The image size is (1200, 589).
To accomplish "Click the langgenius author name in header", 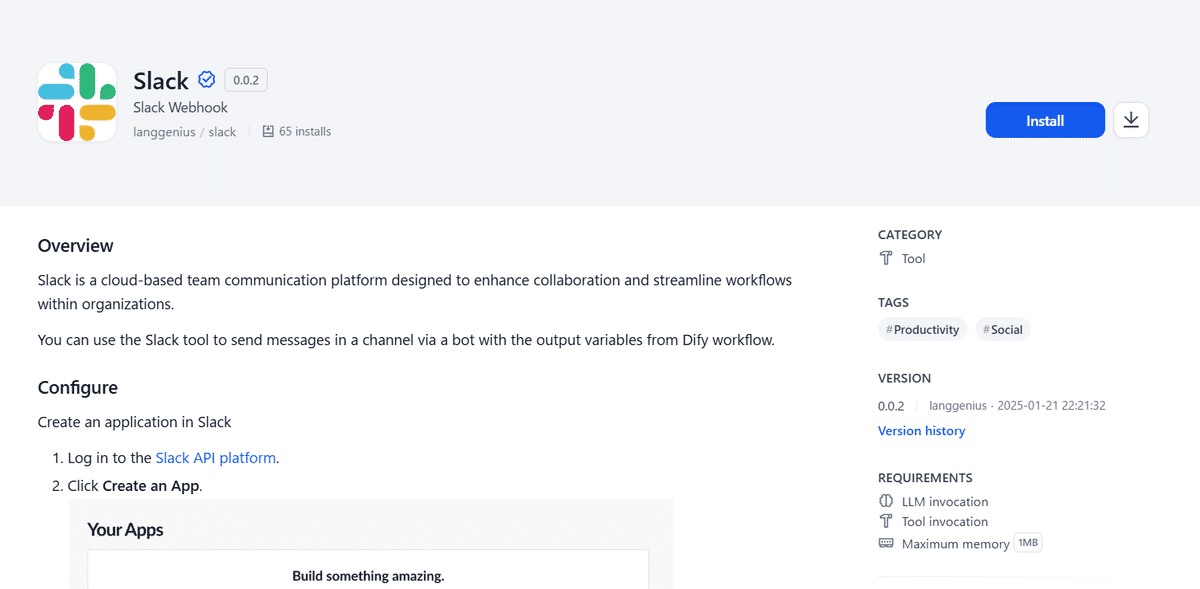I will pos(164,131).
